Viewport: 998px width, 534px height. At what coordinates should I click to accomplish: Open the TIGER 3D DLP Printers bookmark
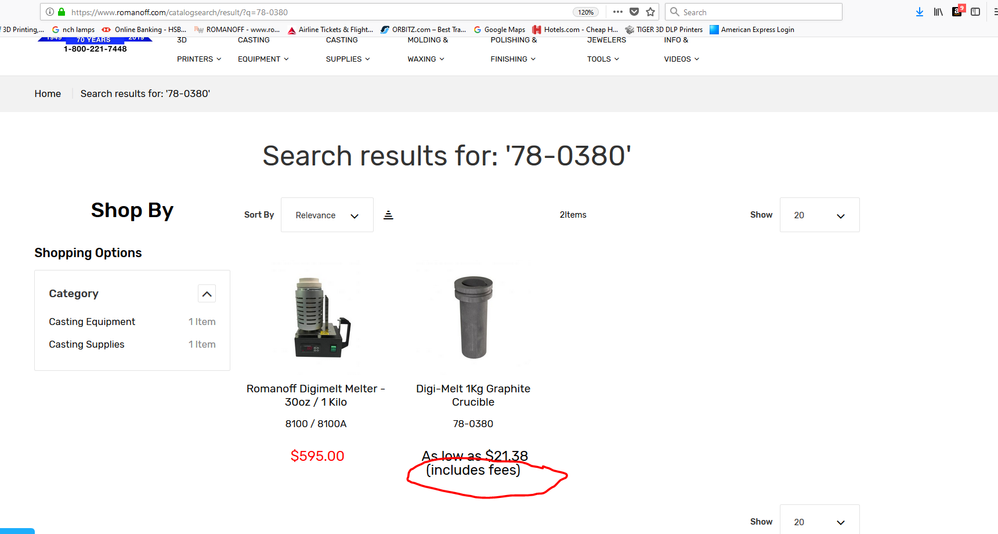[664, 29]
